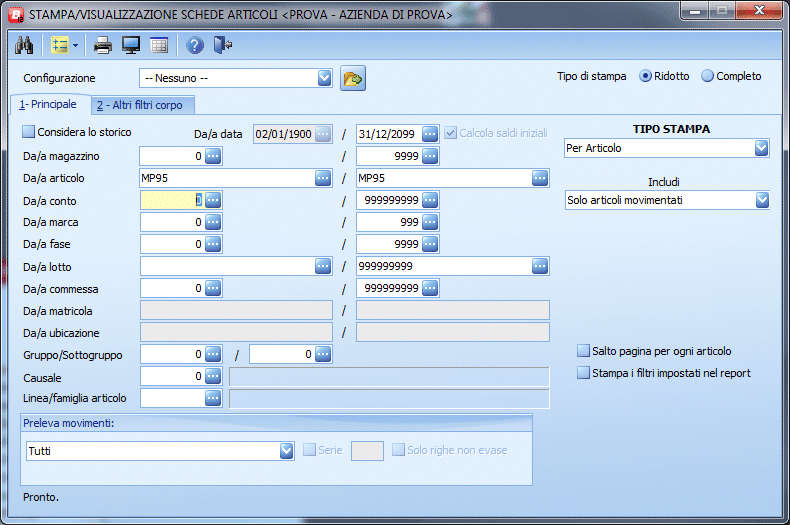Toggle Calcola saldi iniziali checkbox
This screenshot has height=525, width=790.
coord(450,133)
